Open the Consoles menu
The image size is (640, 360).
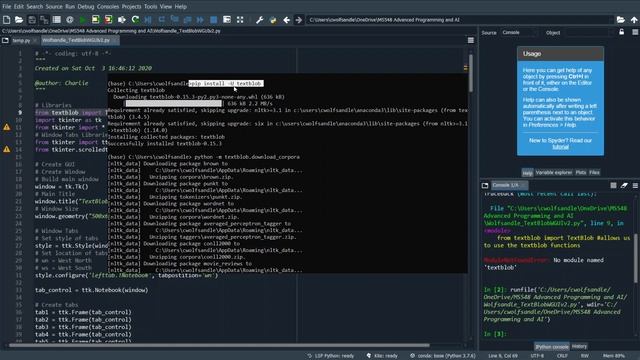tap(108, 7)
